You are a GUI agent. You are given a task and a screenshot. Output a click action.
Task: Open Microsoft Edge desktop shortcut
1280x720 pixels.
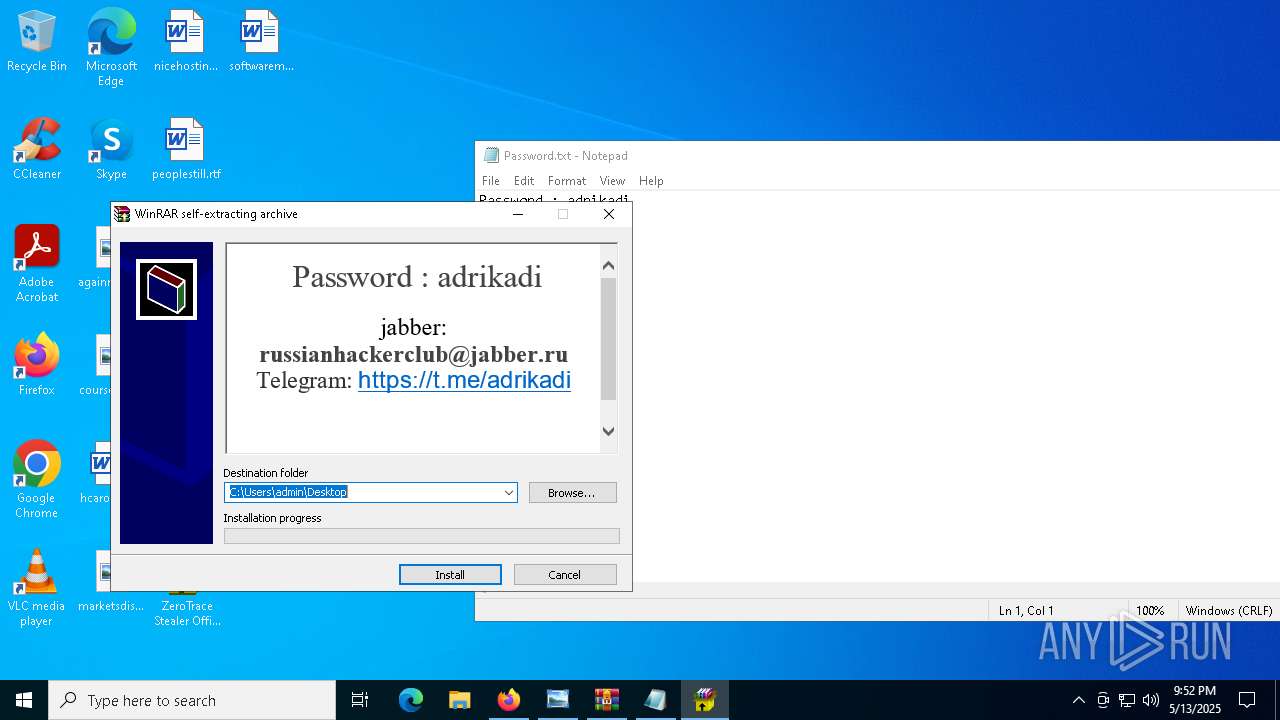(111, 47)
